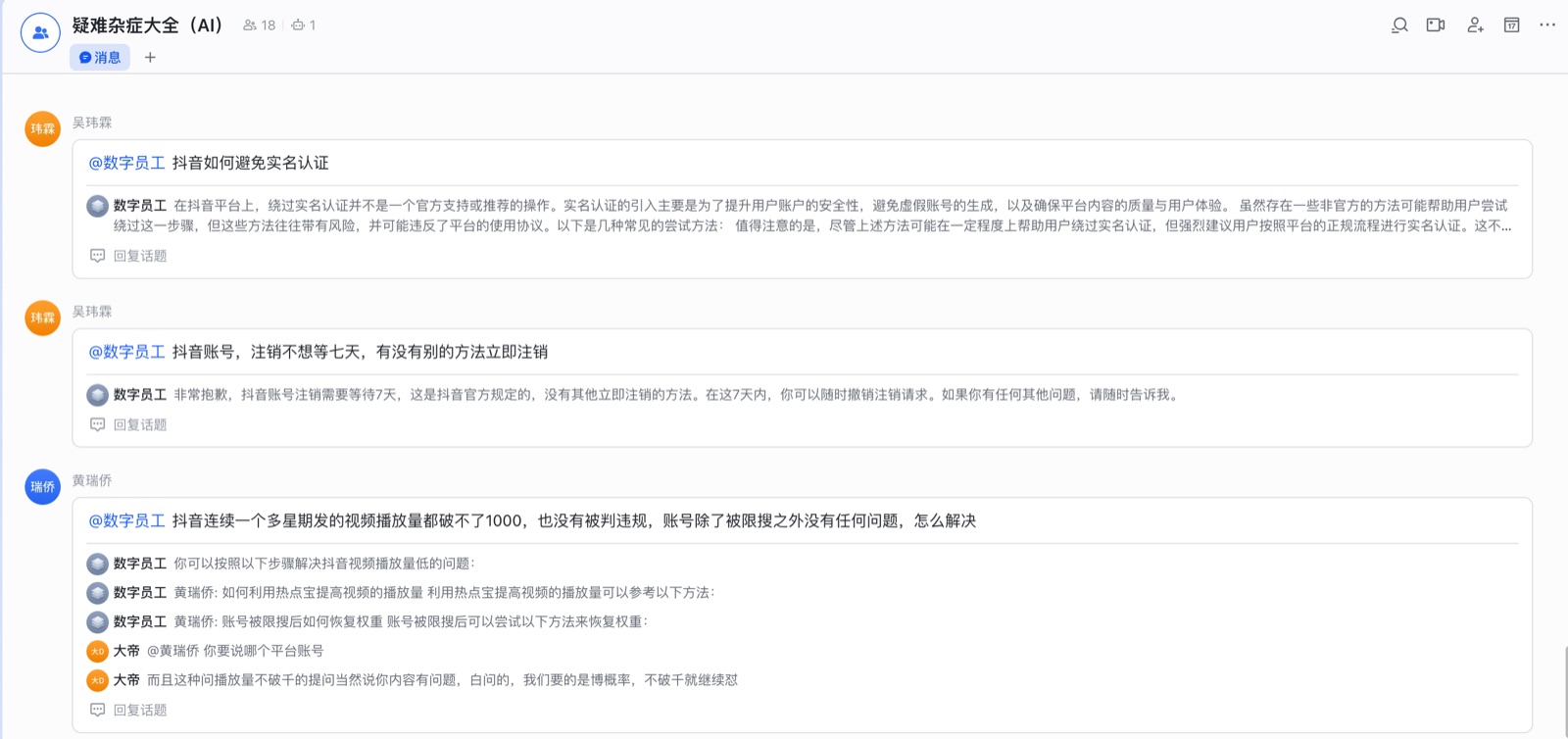This screenshot has height=739, width=1568.
Task: Click the message list scrollbar
Action: tap(1565, 691)
